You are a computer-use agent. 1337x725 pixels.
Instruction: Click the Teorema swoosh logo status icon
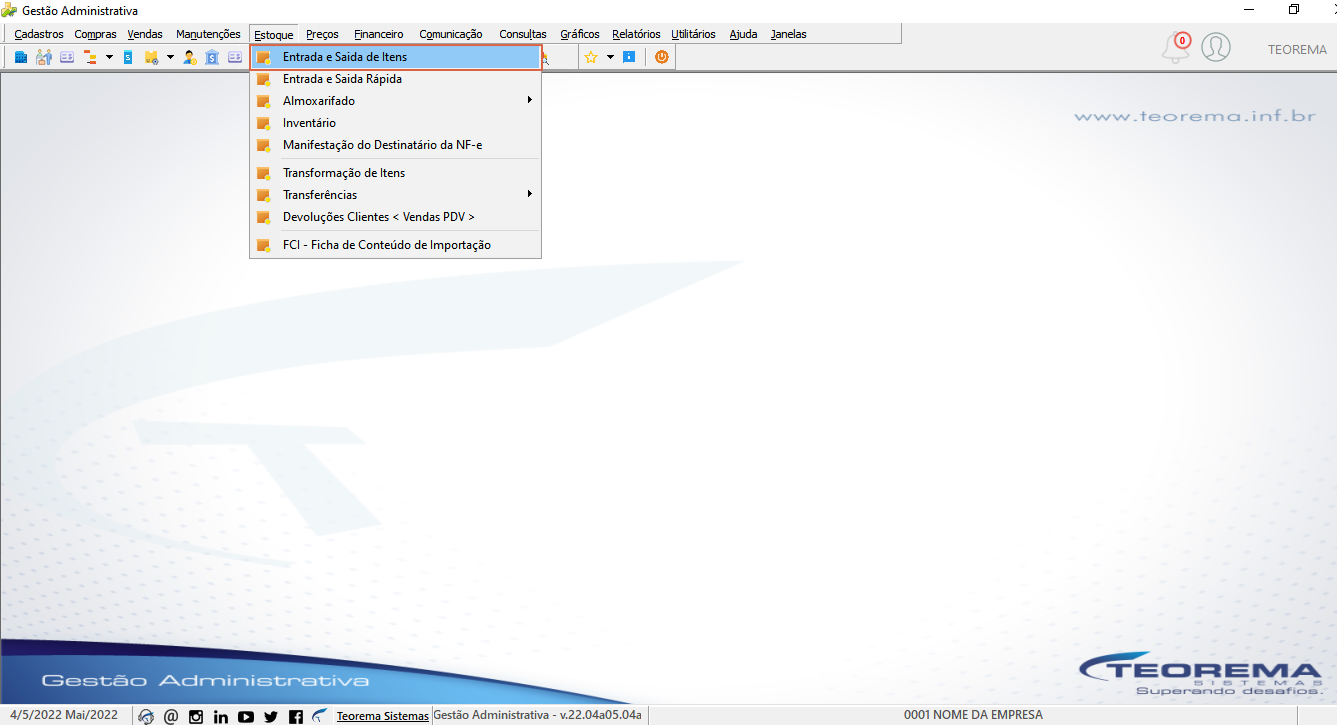pos(320,716)
